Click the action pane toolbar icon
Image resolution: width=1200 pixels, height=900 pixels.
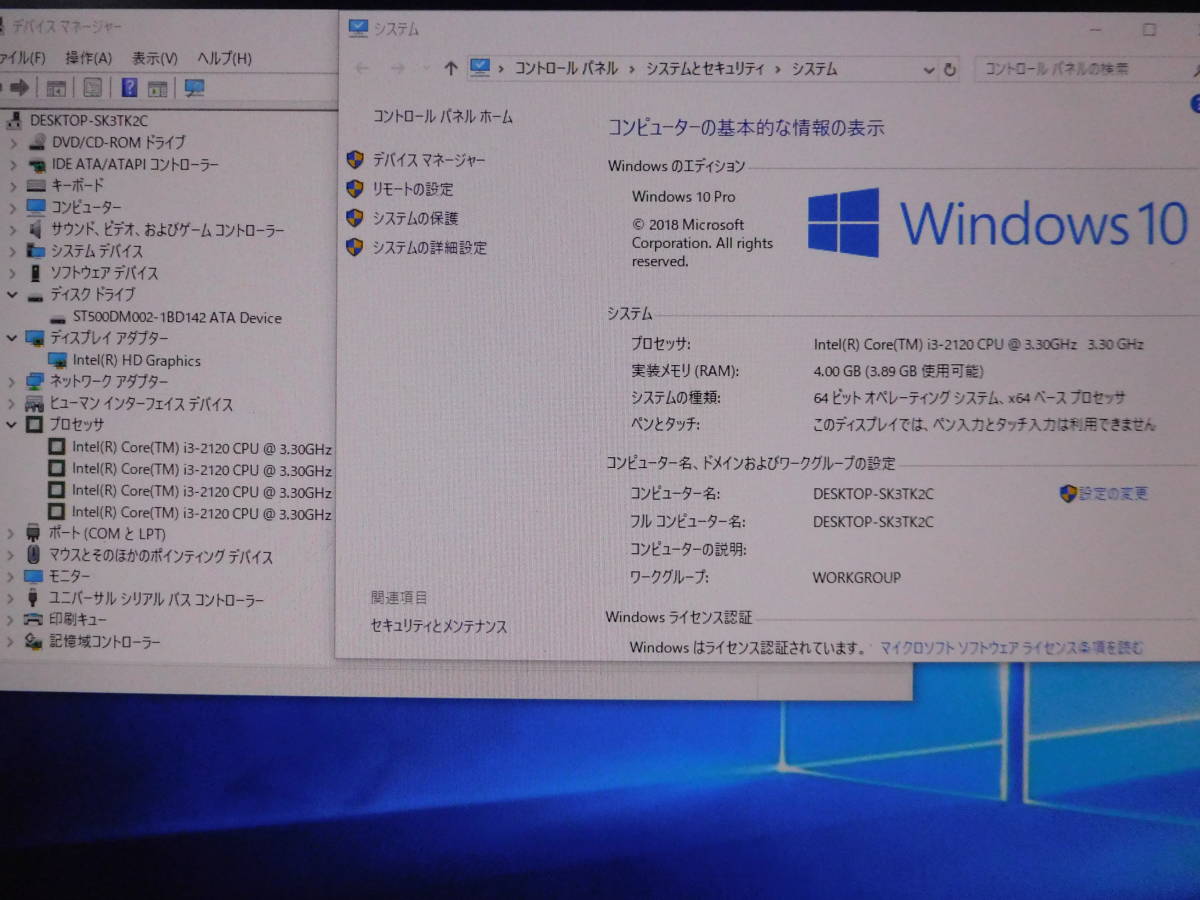[159, 88]
